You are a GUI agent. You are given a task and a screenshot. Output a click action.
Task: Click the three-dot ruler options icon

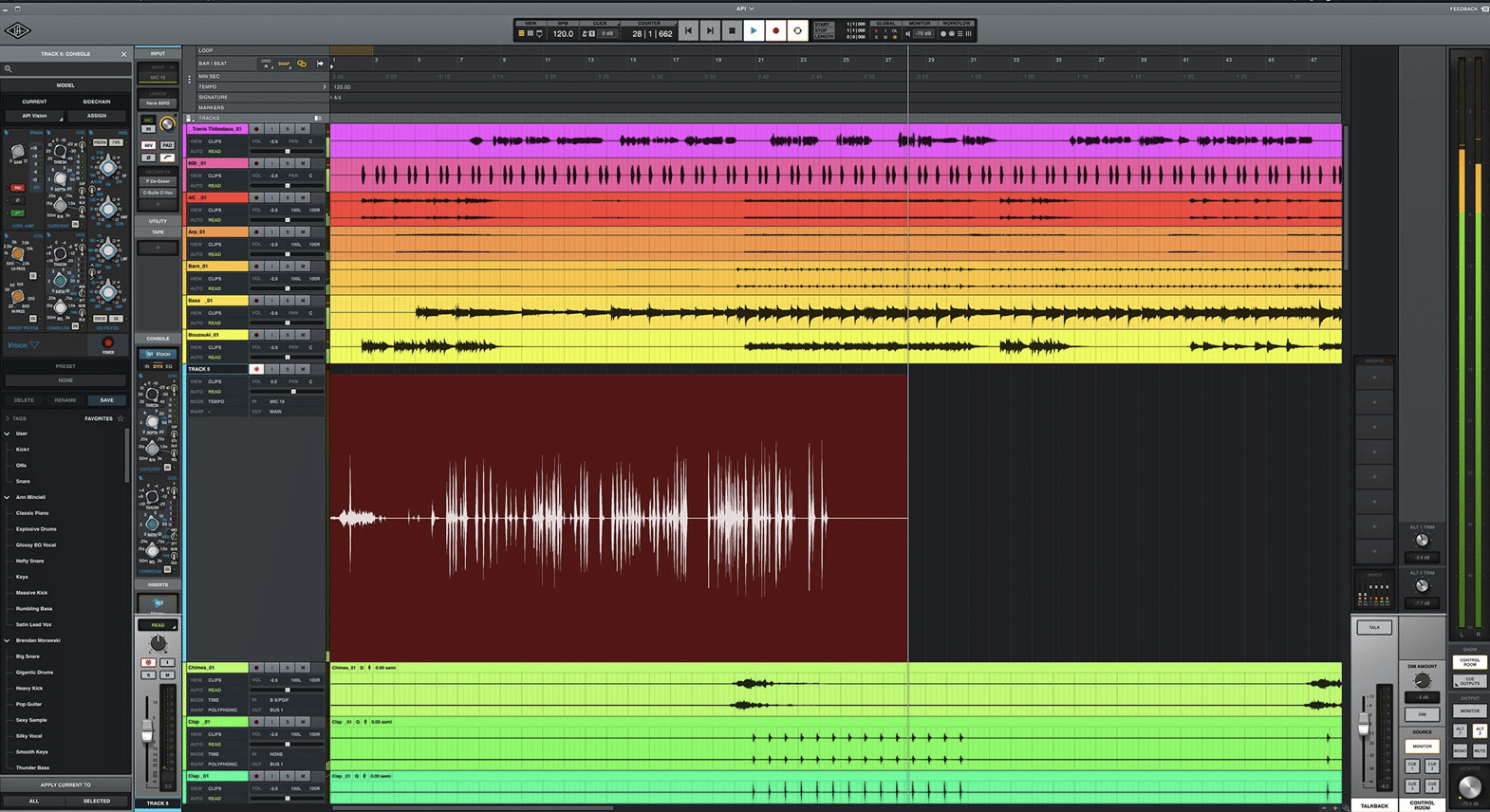click(190, 80)
